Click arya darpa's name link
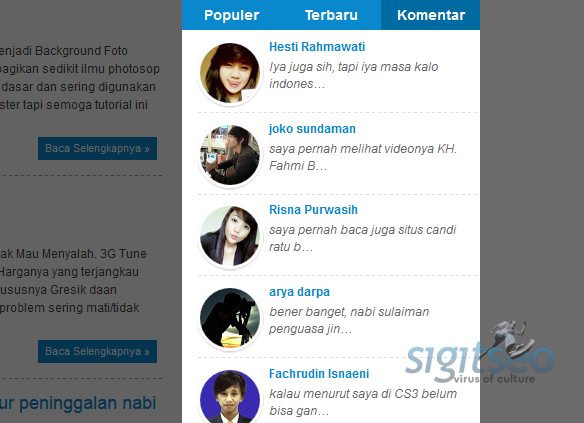584x423 pixels. point(299,292)
